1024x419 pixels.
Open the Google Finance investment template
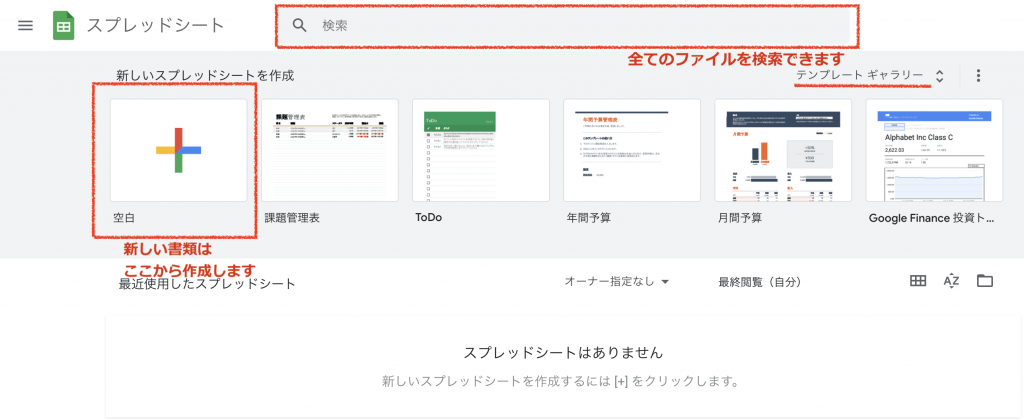pyautogui.click(x=934, y=150)
